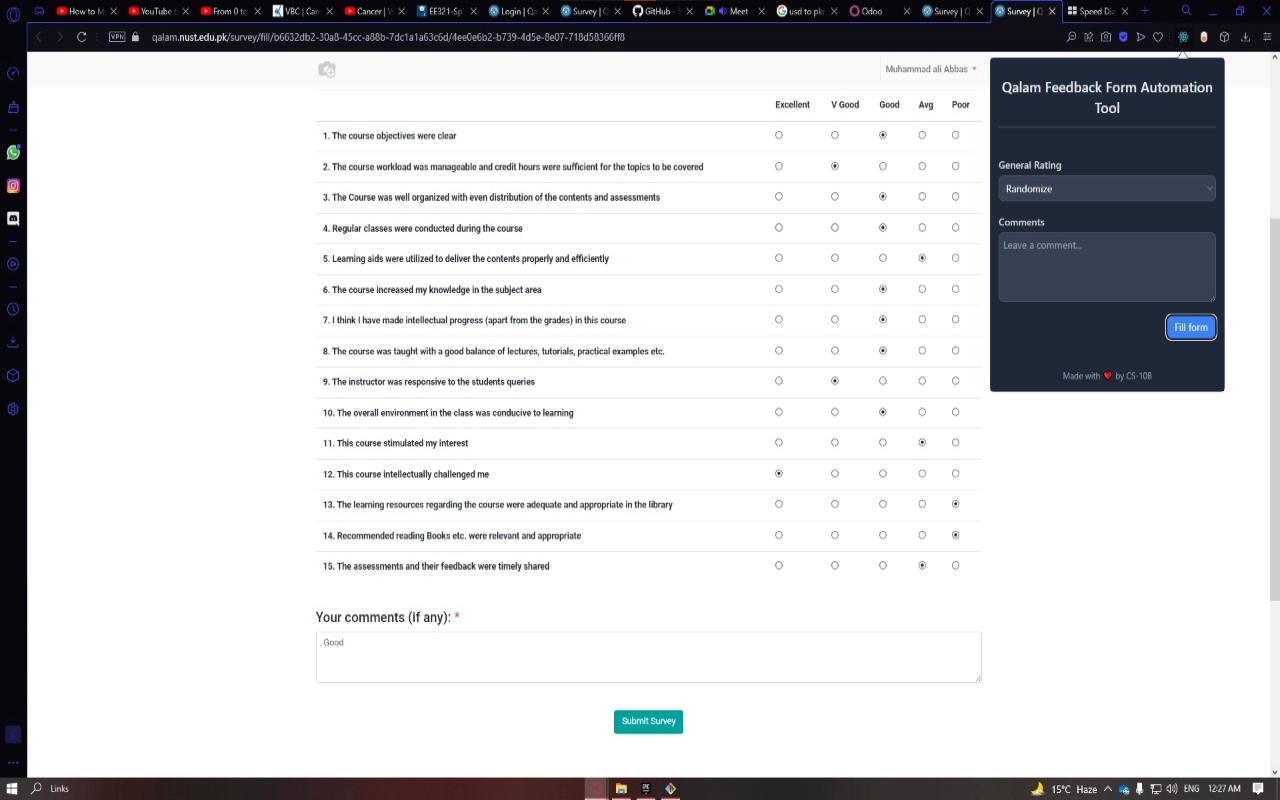Screen dimensions: 1280x800
Task: Click the active Qalam extension toolbar icon
Action: [1183, 37]
